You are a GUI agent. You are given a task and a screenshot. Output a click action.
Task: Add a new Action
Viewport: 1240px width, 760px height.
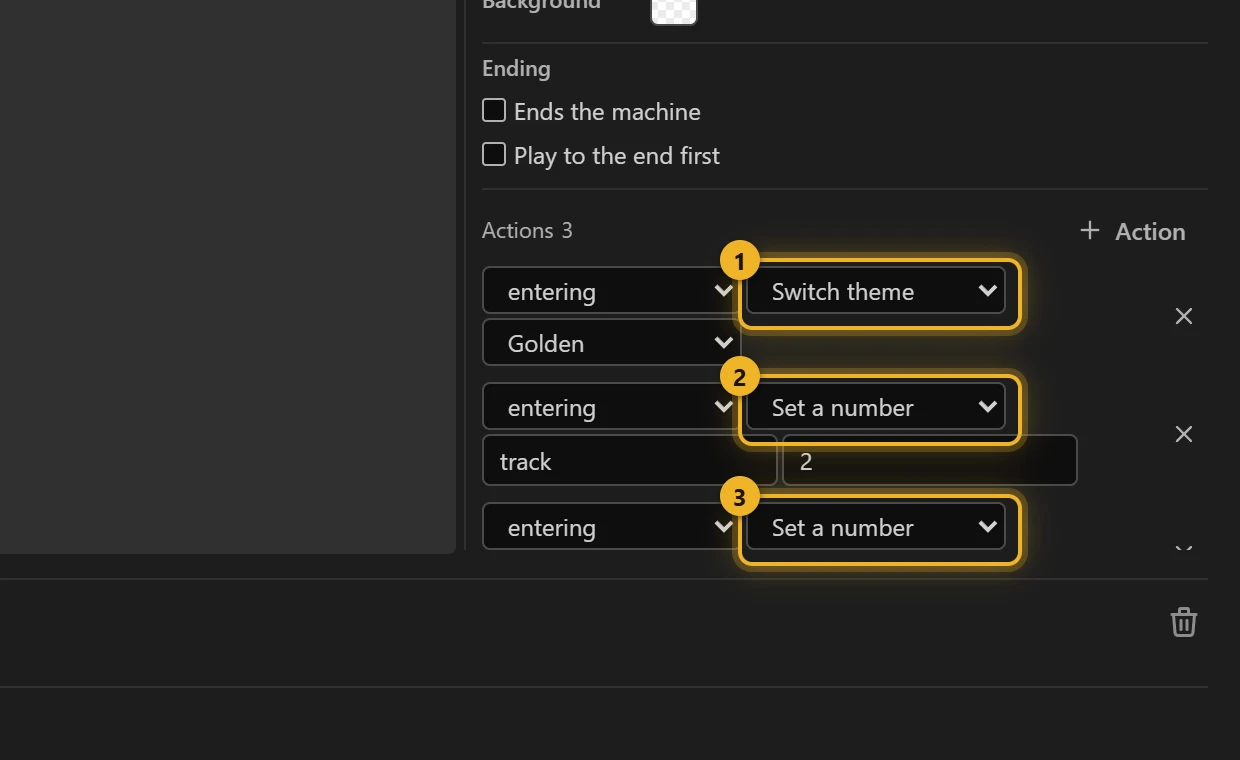[x=1132, y=231]
